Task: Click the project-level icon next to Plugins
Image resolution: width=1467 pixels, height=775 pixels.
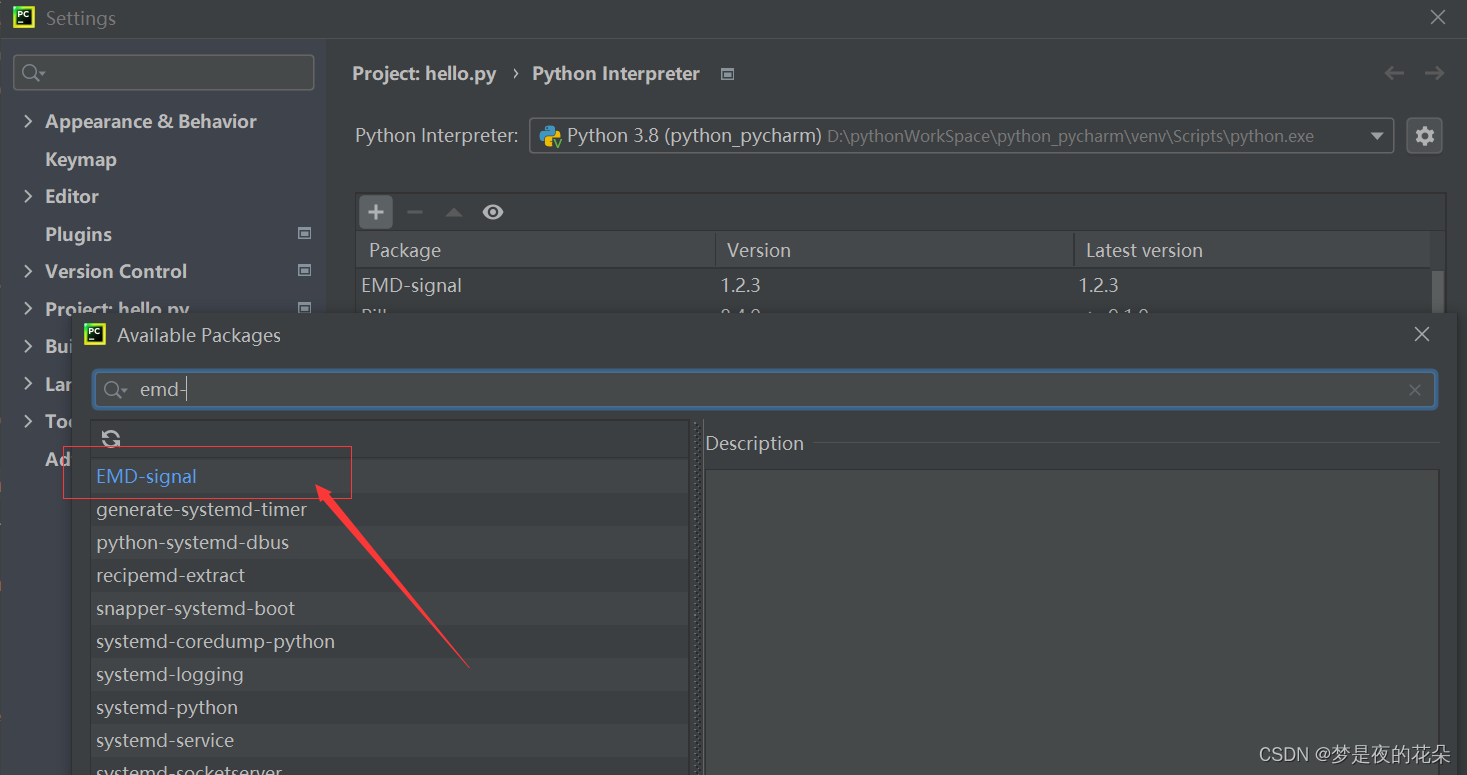Action: click(x=305, y=233)
